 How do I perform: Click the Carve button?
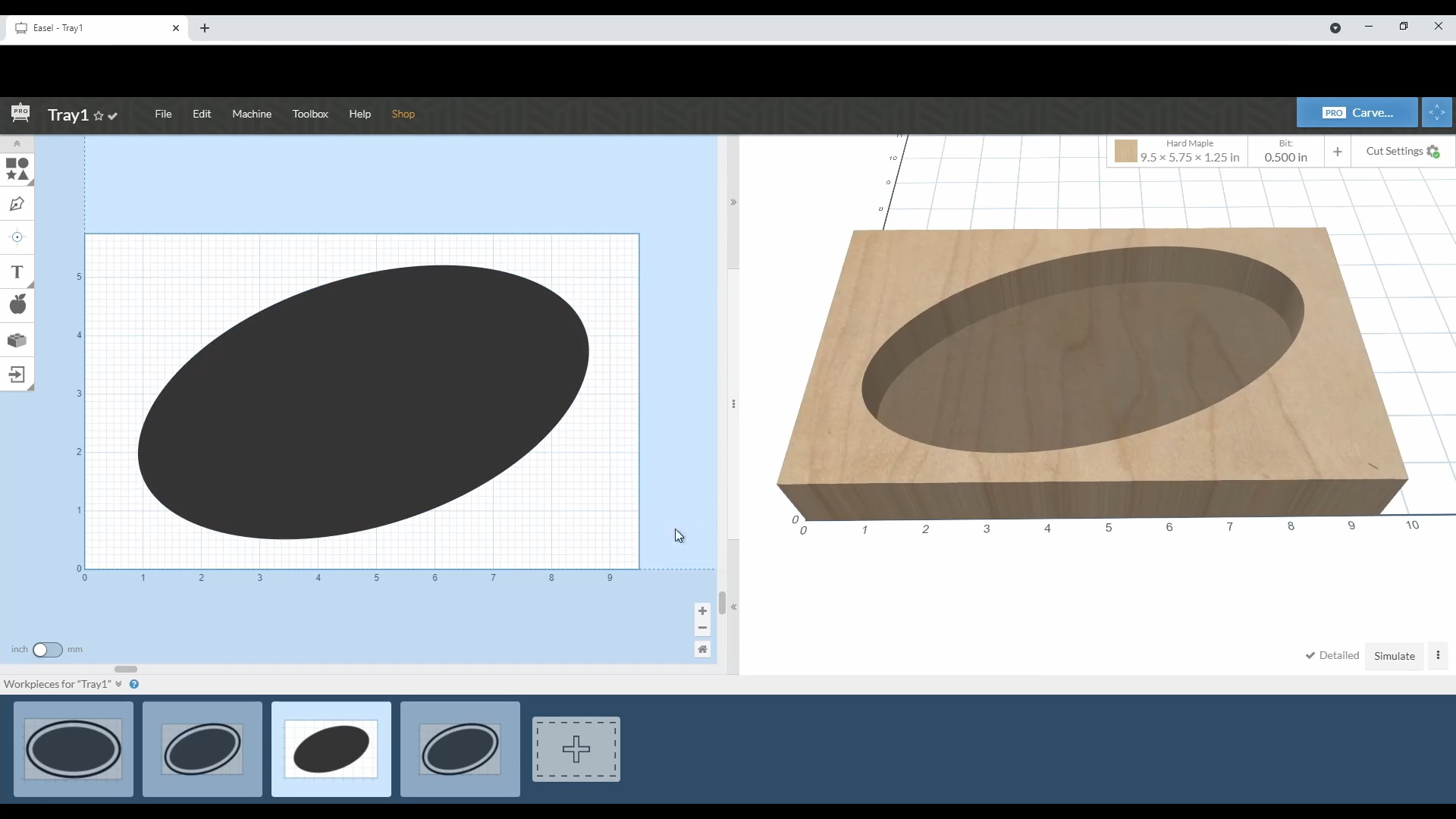1357,112
